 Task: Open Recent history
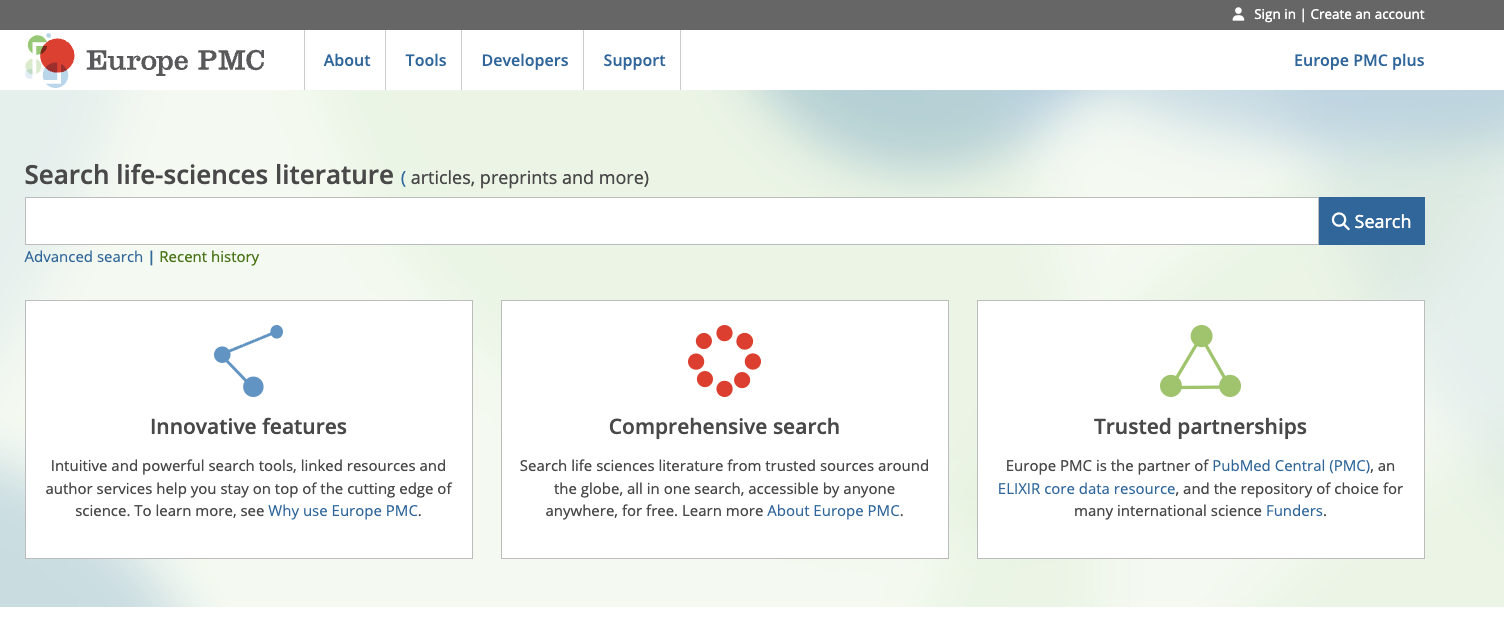point(209,257)
